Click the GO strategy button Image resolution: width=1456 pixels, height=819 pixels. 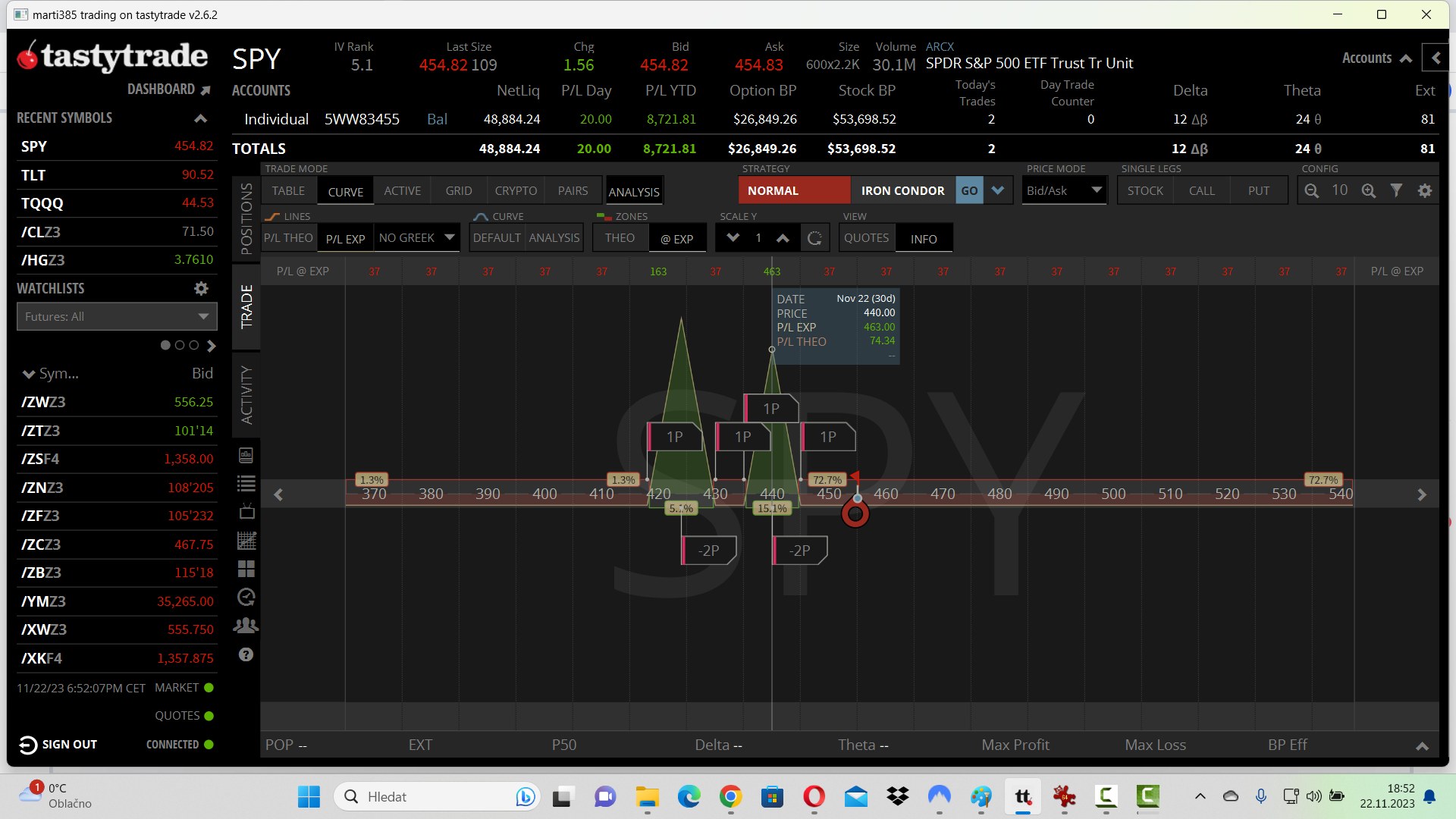[x=969, y=190]
